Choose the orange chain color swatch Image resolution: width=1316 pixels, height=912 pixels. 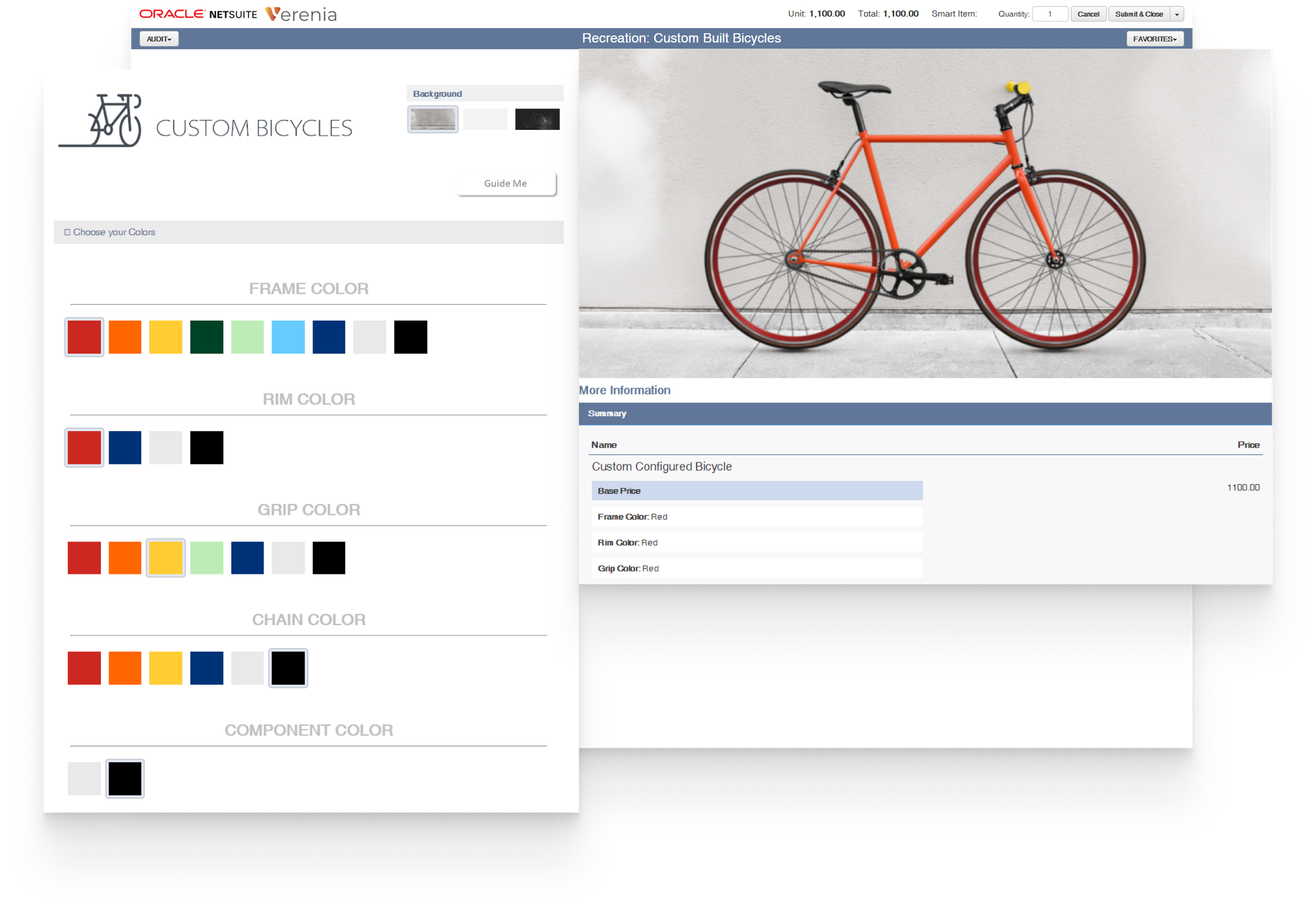tap(125, 668)
